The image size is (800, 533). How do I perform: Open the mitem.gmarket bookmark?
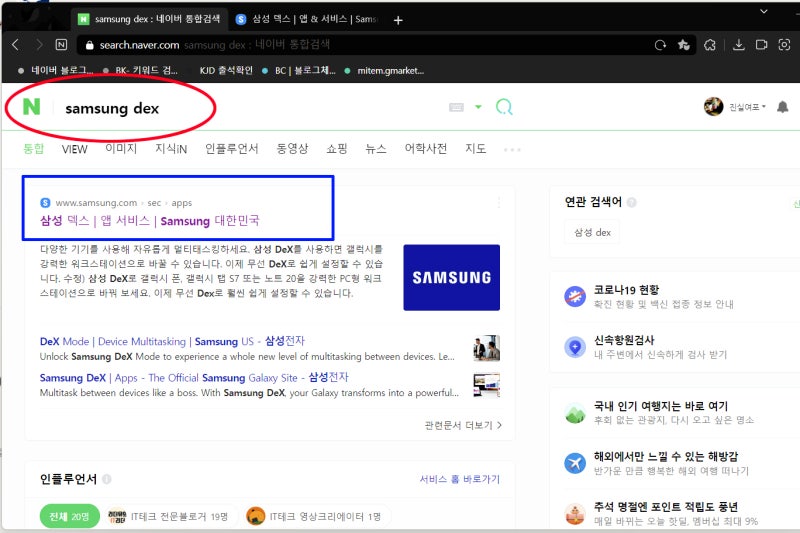click(x=384, y=70)
